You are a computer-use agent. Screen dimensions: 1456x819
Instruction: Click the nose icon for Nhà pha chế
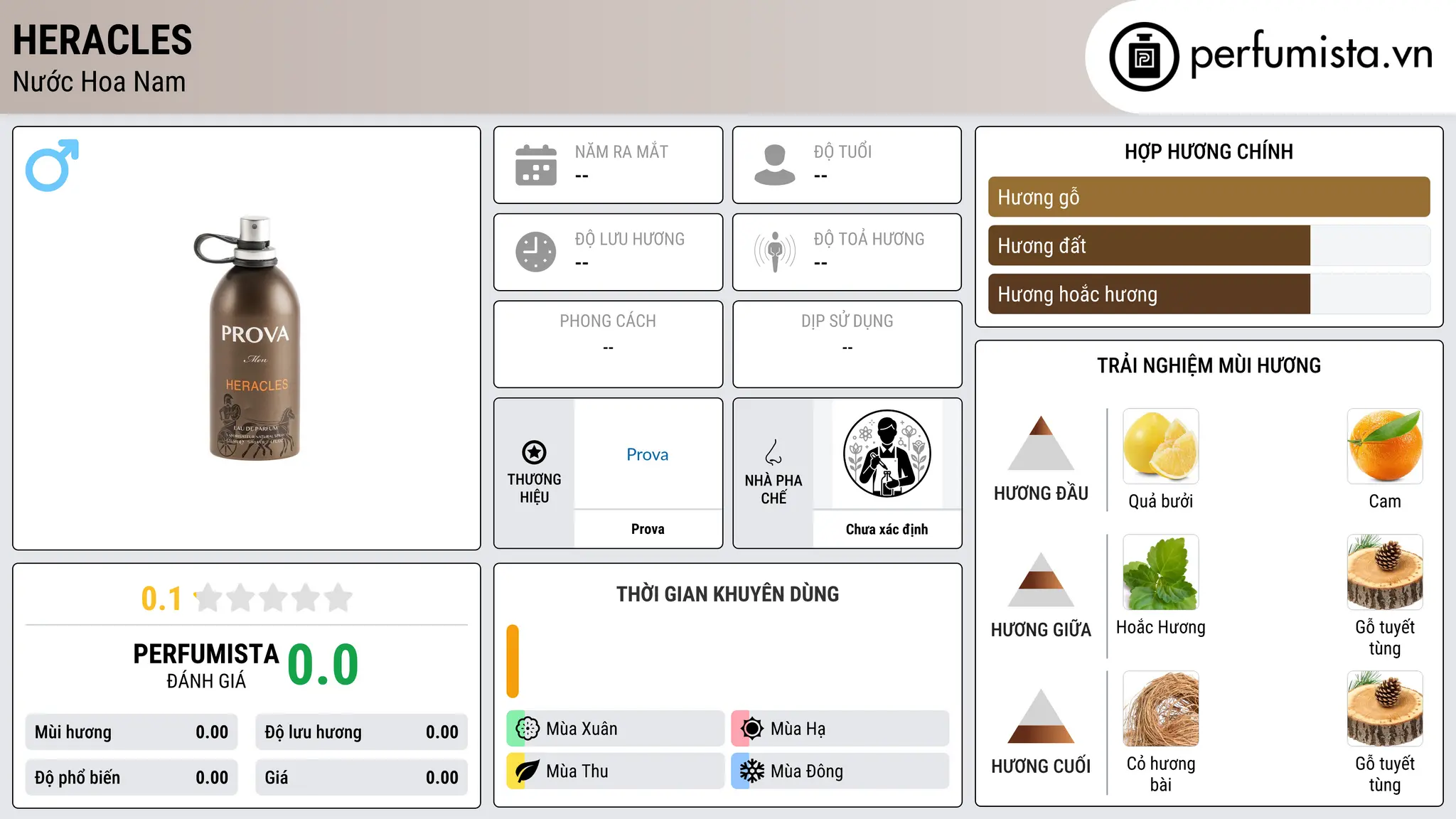click(773, 452)
